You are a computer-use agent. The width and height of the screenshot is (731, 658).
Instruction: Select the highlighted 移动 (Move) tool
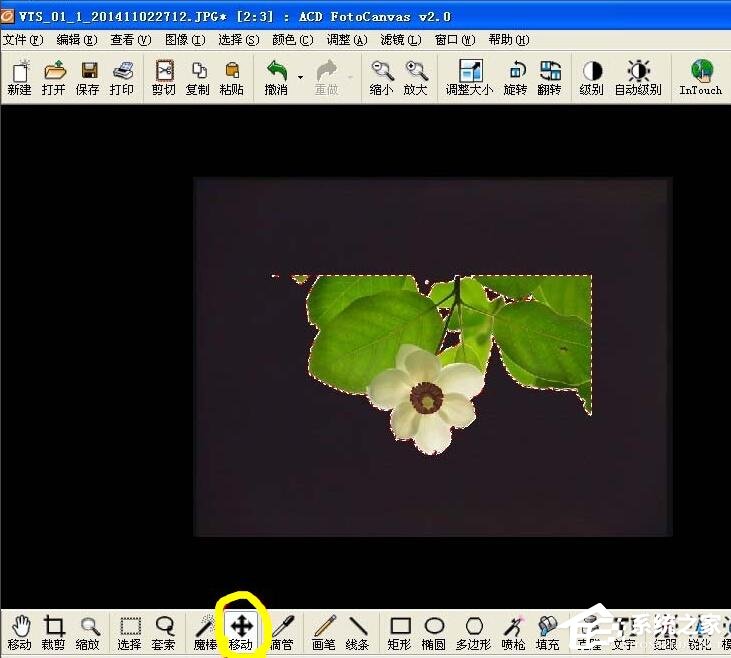click(x=241, y=631)
